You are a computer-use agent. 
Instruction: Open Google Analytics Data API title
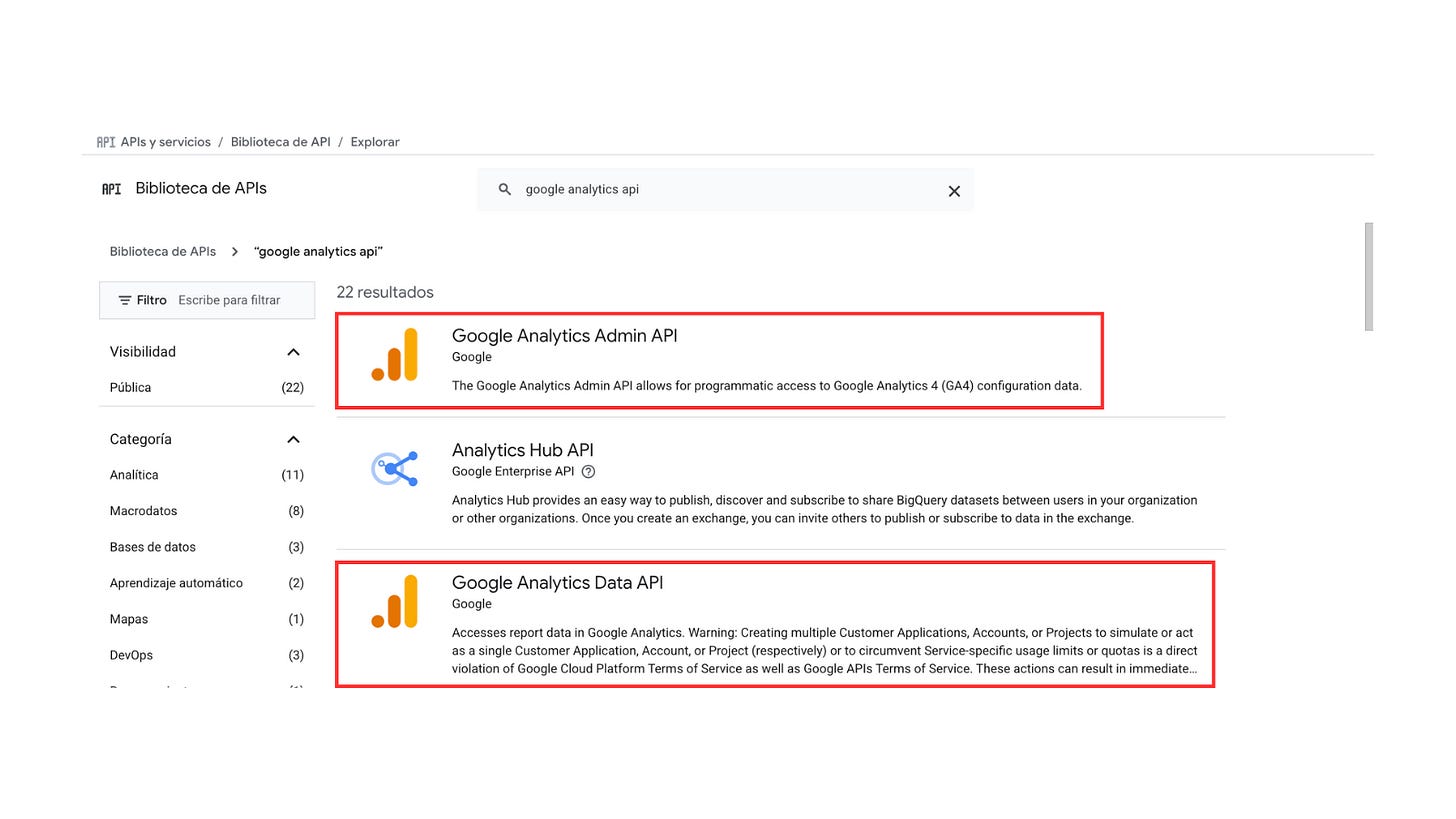coord(557,583)
